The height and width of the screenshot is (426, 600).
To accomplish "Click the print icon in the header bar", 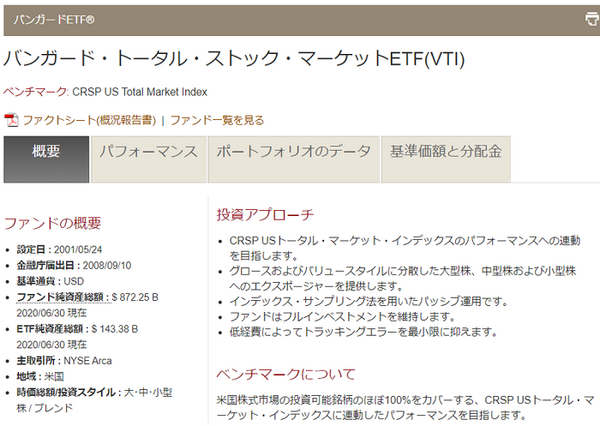I will pos(592,19).
